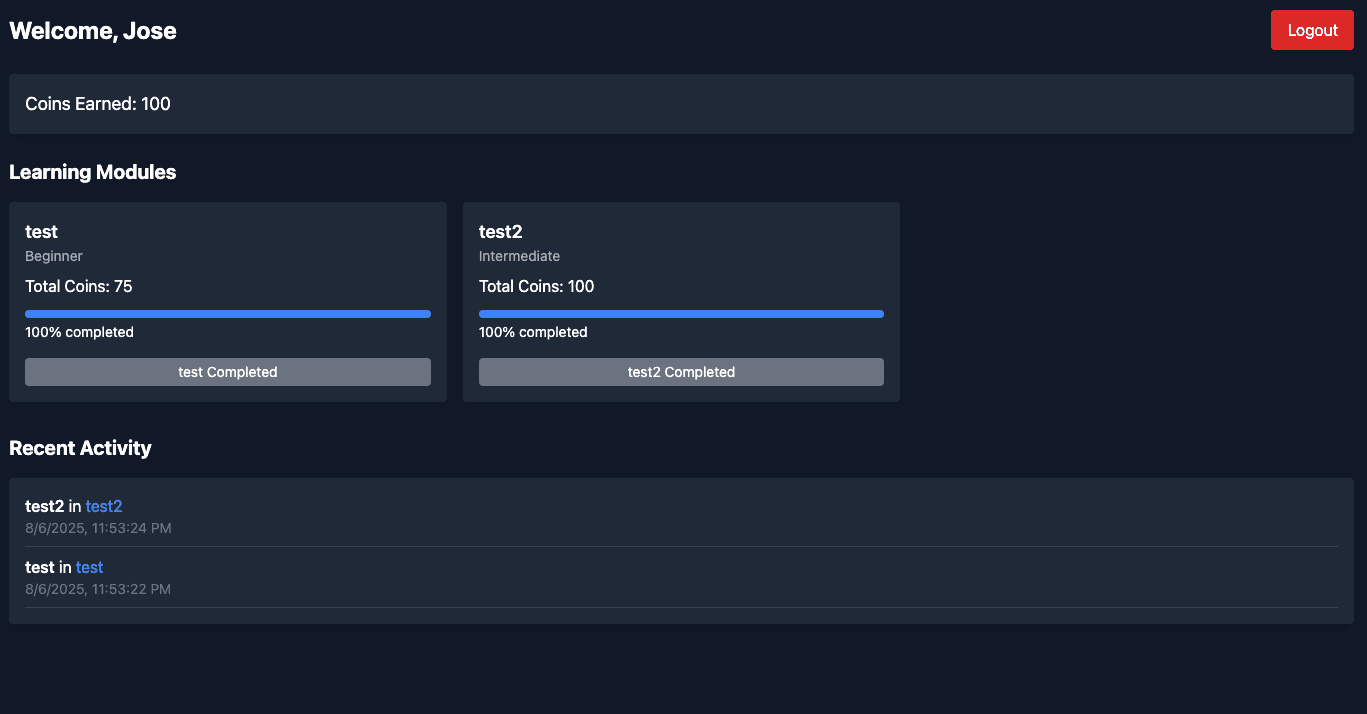Click the Learning Modules heading
Screen dimensions: 1367x714
(x=92, y=171)
